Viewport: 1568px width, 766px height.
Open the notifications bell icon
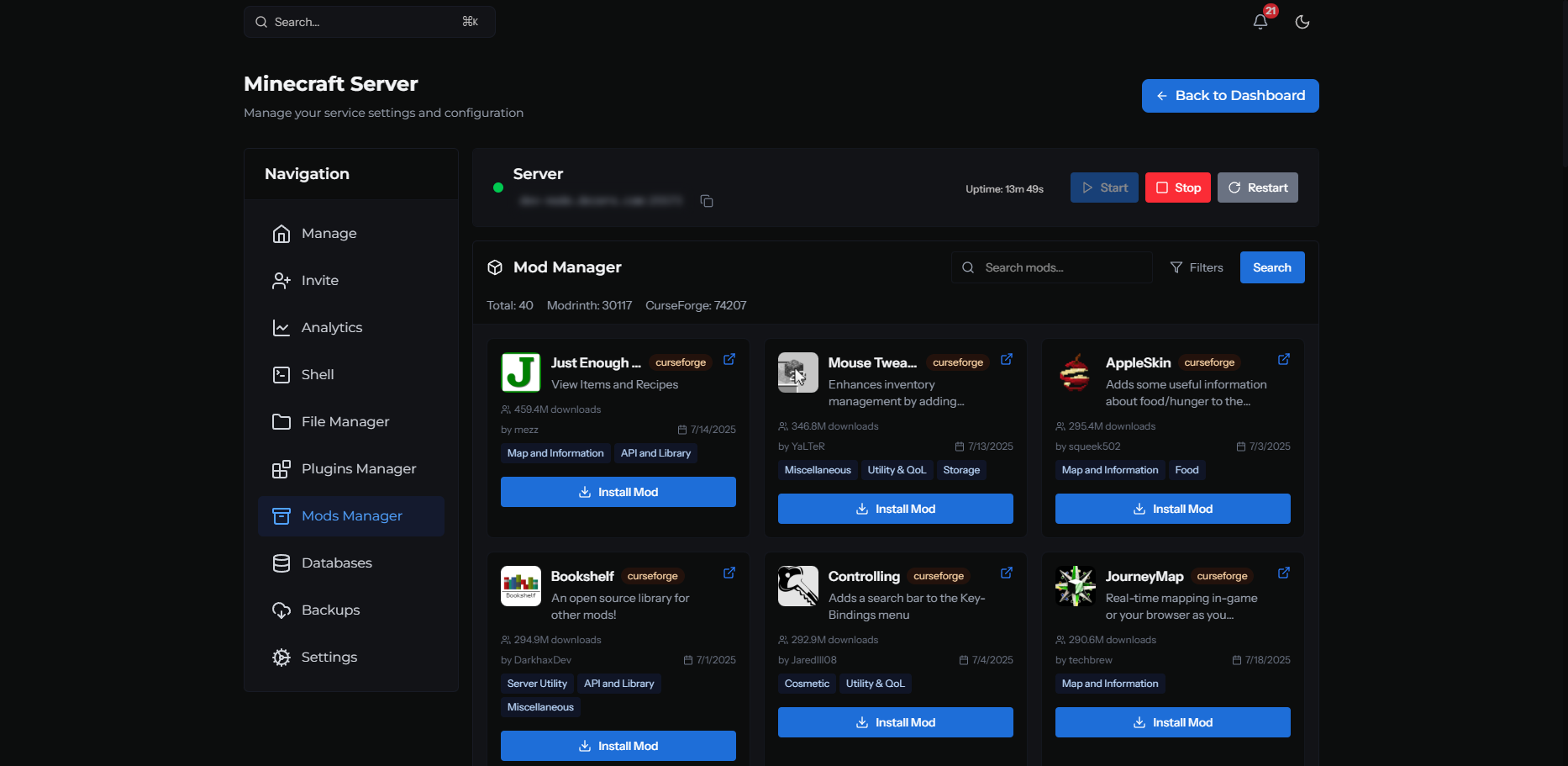[x=1260, y=22]
